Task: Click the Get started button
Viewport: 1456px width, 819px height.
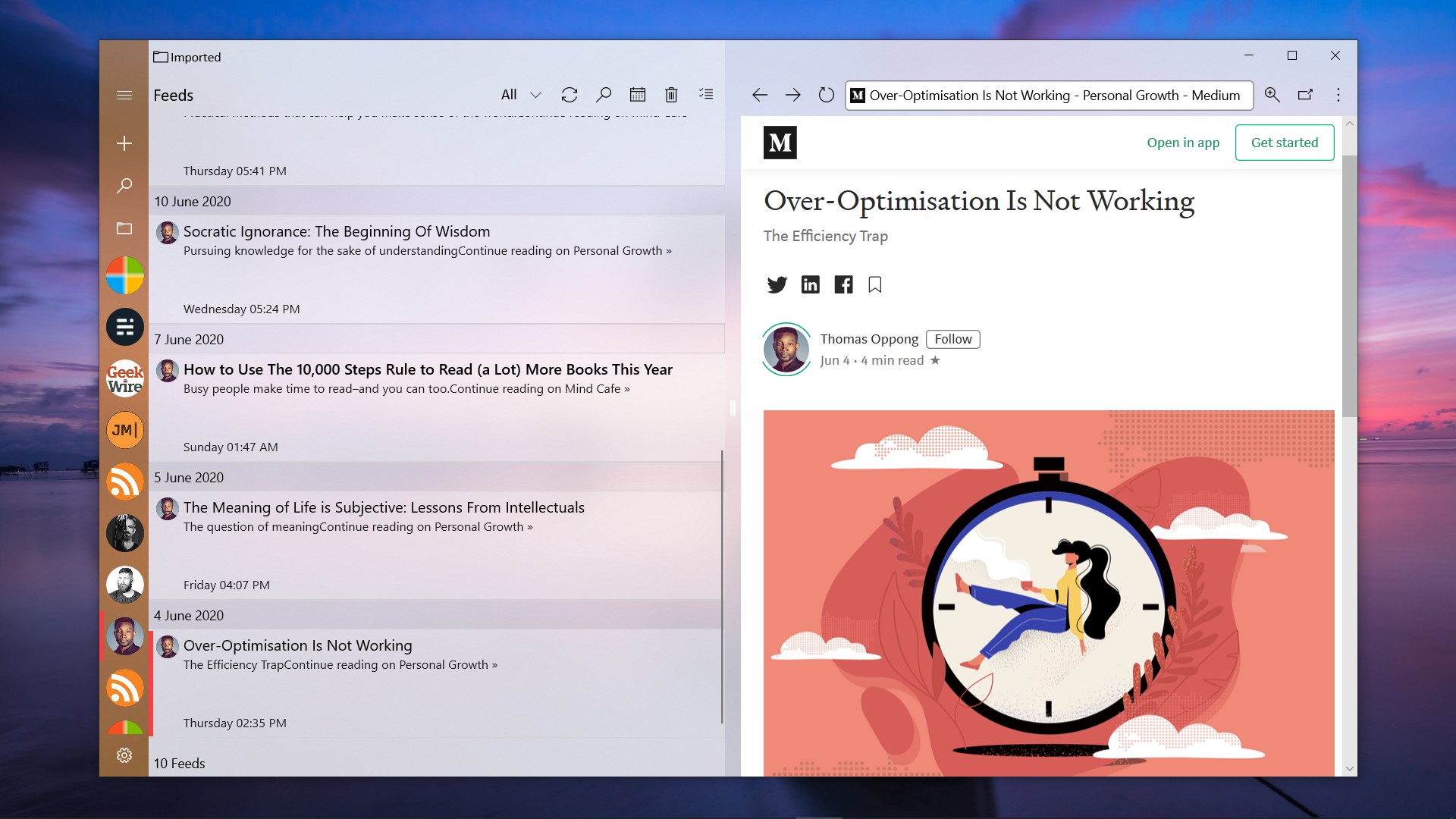Action: click(x=1284, y=143)
